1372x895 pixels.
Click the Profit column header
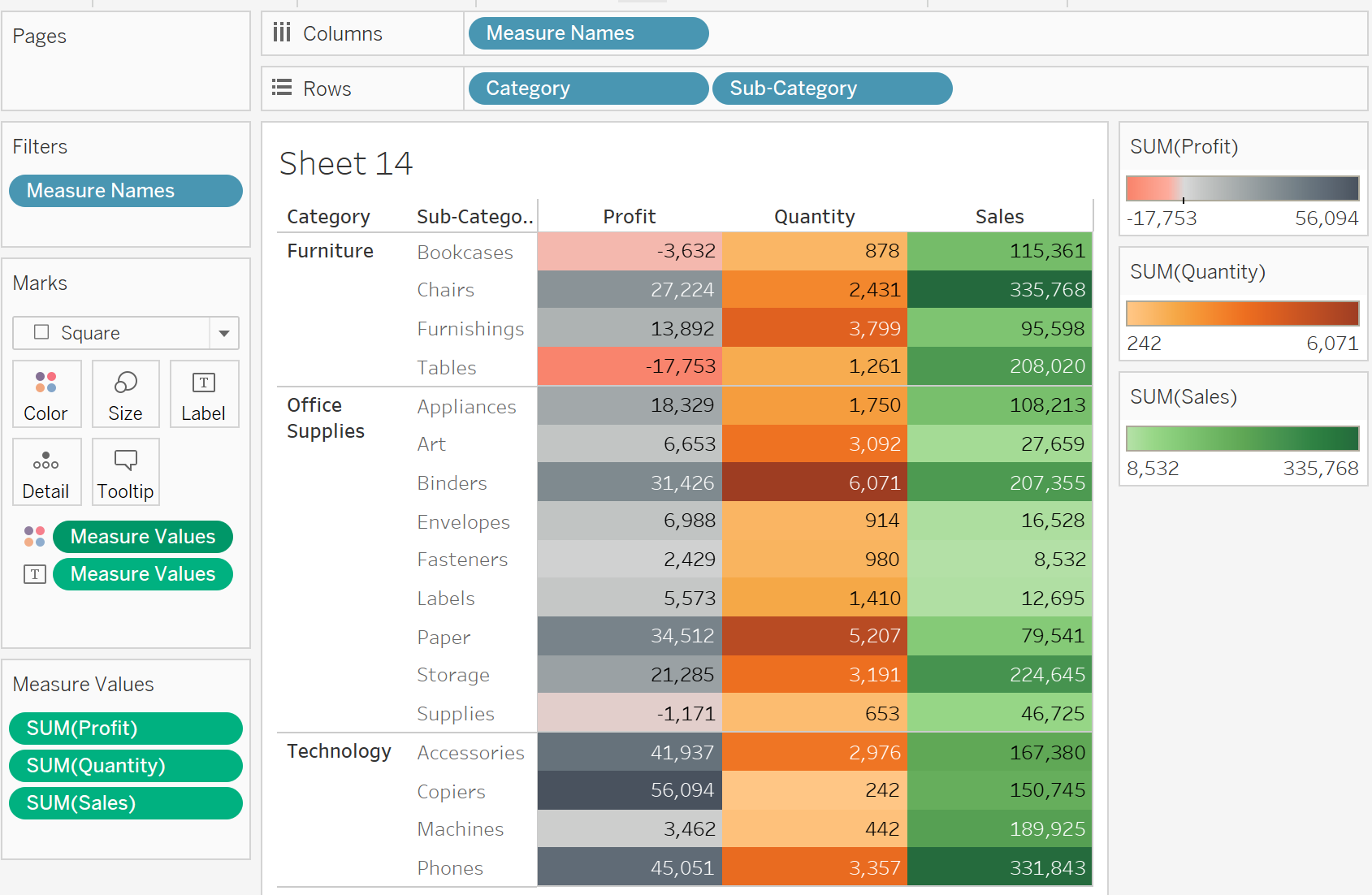[629, 217]
